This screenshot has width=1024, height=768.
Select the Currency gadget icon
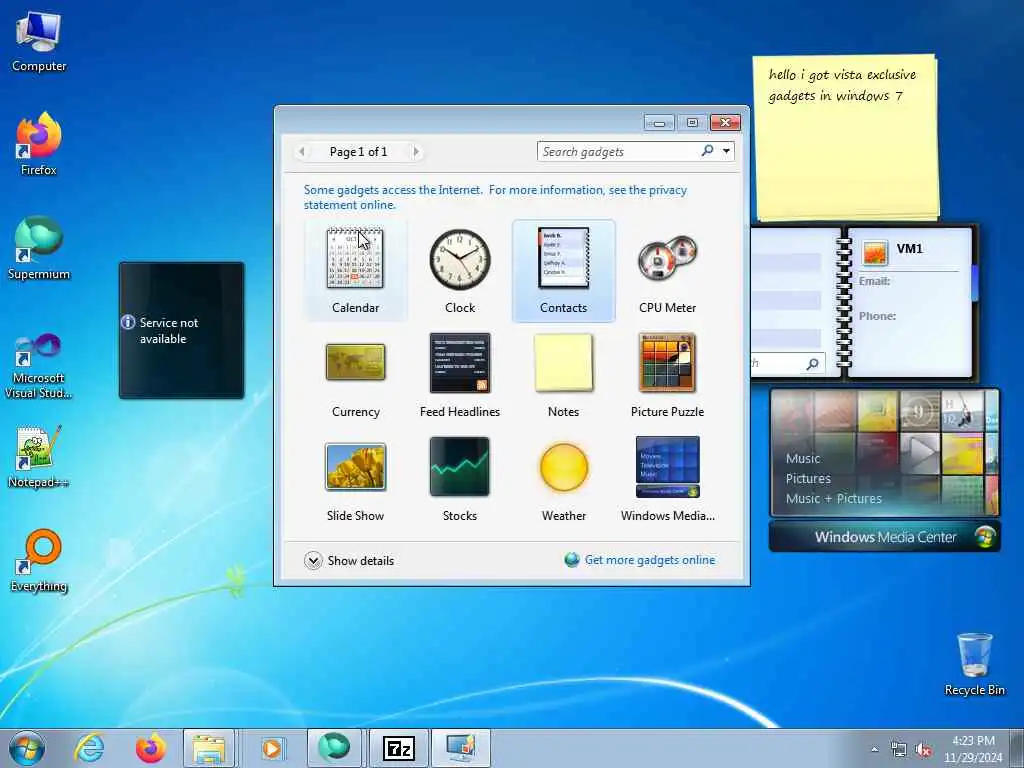click(355, 362)
